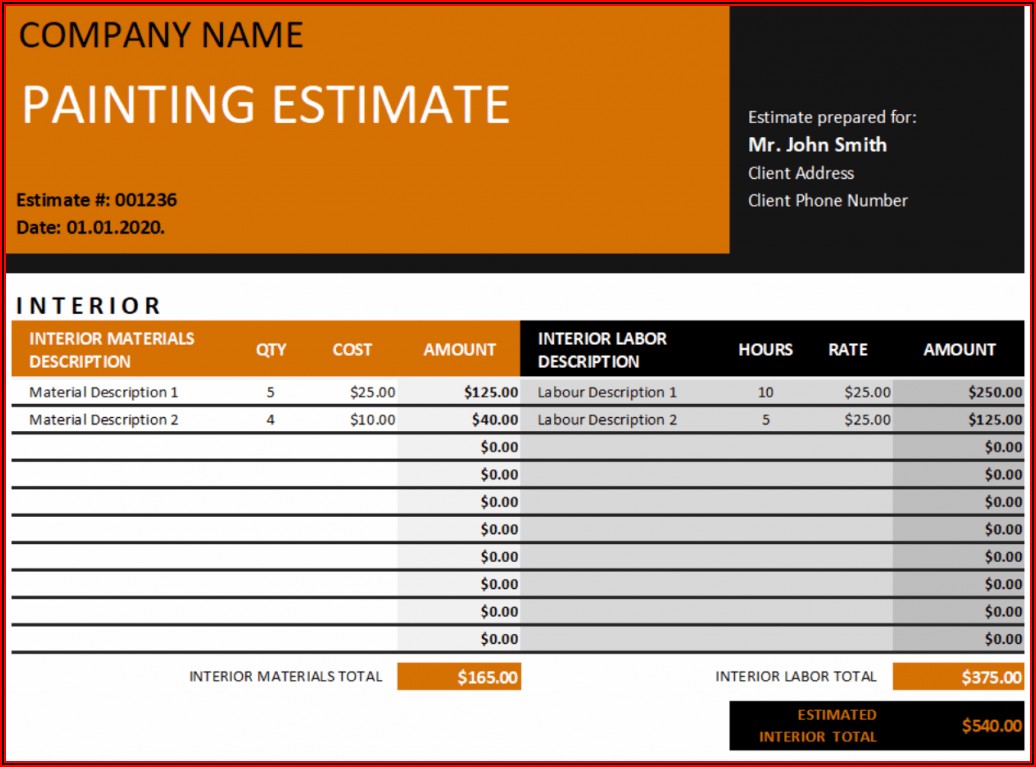The width and height of the screenshot is (1036, 767).
Task: Click the Client Phone Number line
Action: [827, 200]
